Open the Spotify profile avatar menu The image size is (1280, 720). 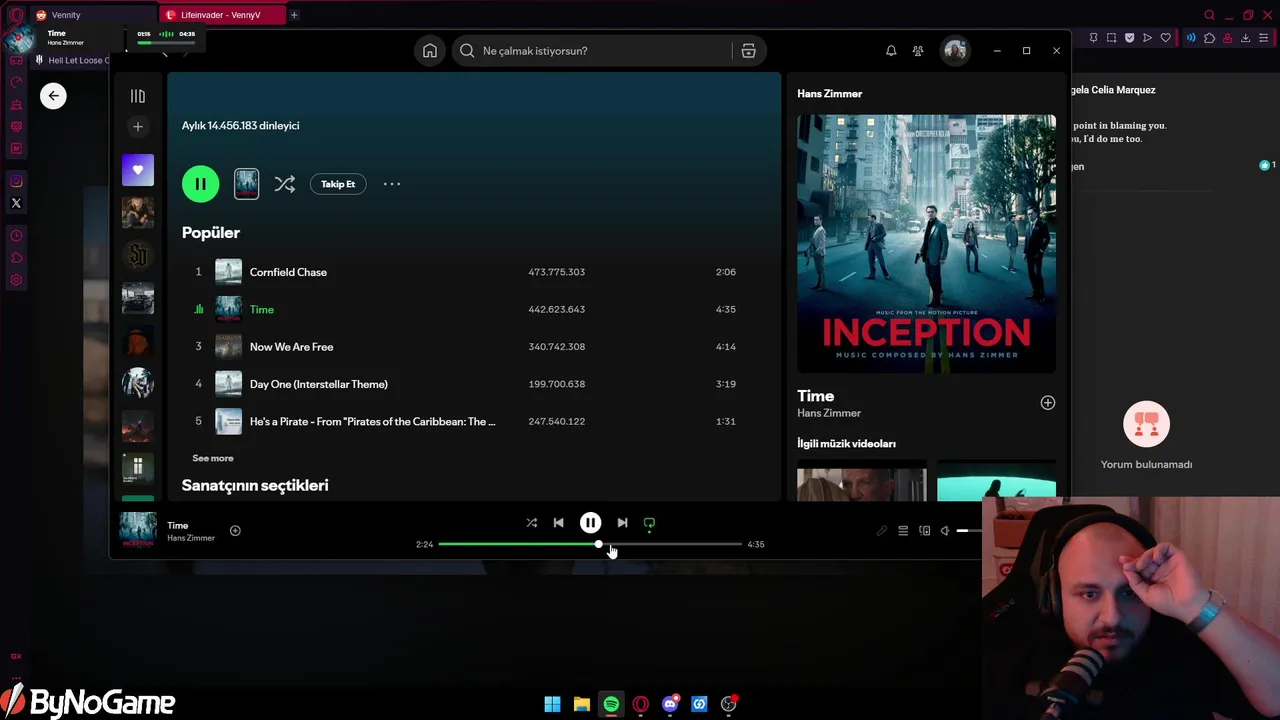(x=955, y=51)
